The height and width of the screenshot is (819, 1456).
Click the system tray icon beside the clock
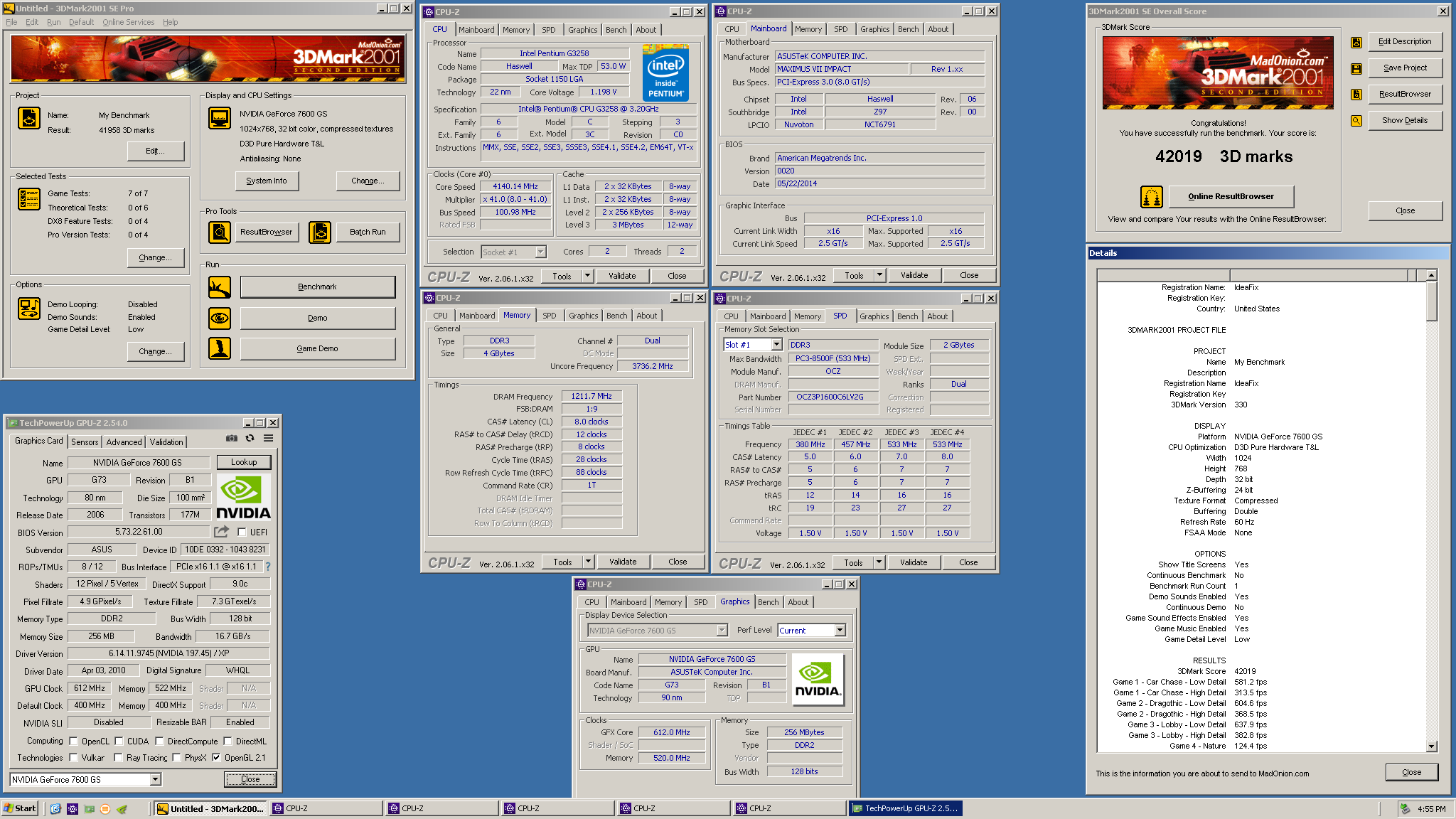pyautogui.click(x=1405, y=809)
